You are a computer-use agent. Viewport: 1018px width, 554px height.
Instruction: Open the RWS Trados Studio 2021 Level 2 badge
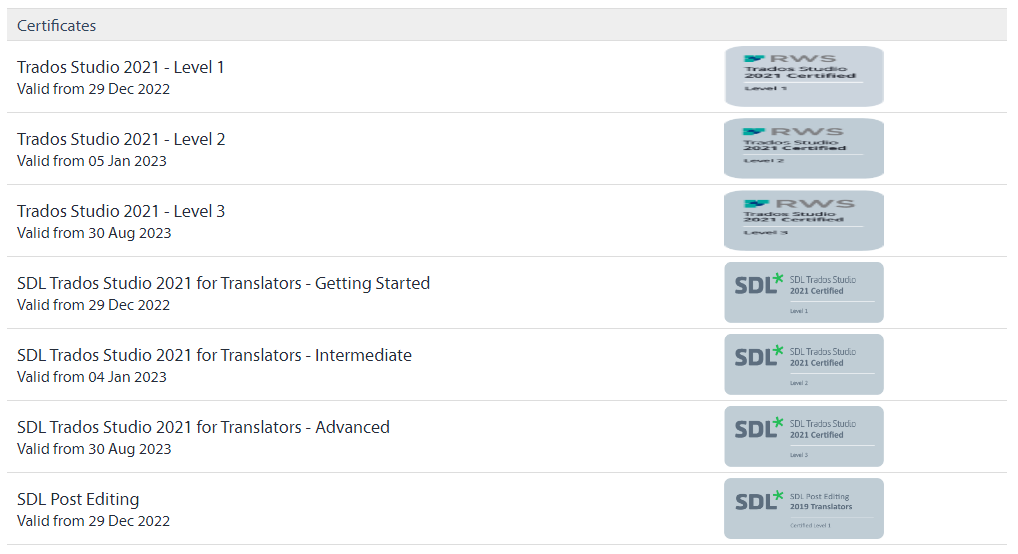(804, 148)
